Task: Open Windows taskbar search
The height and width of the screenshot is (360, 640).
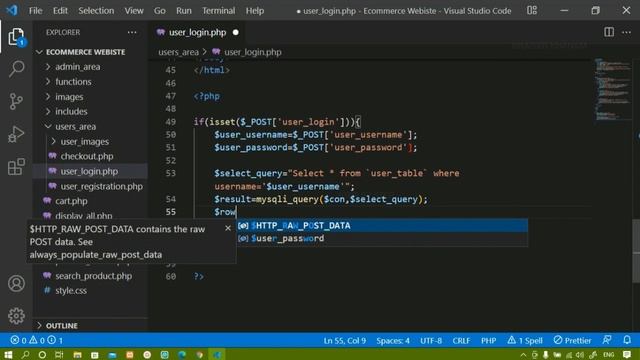Action: (x=25, y=355)
